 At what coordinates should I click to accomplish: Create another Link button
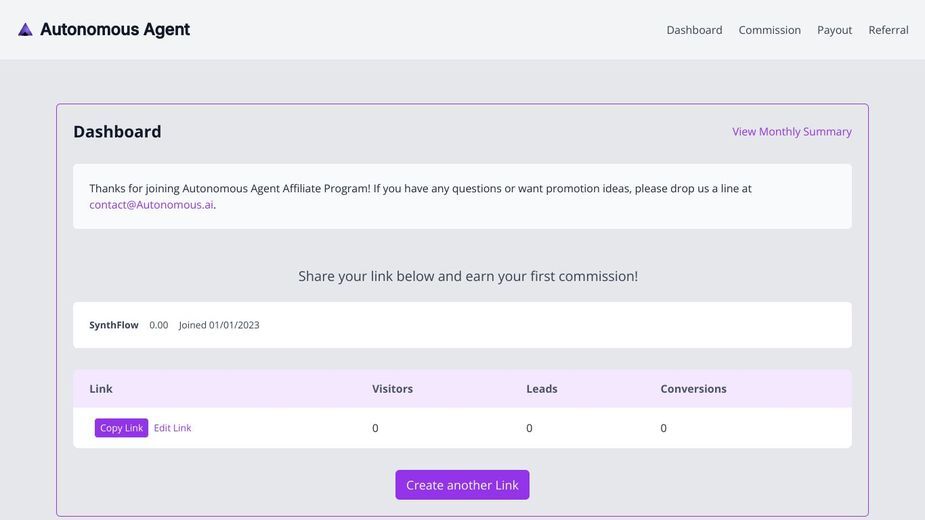point(462,485)
